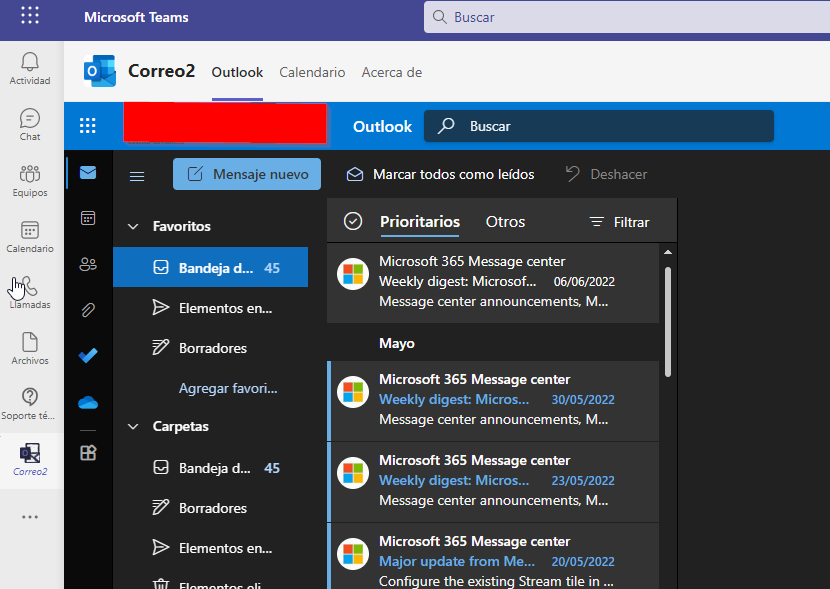830x589 pixels.
Task: Open Borradores under Favoritos
Action: pos(211,348)
